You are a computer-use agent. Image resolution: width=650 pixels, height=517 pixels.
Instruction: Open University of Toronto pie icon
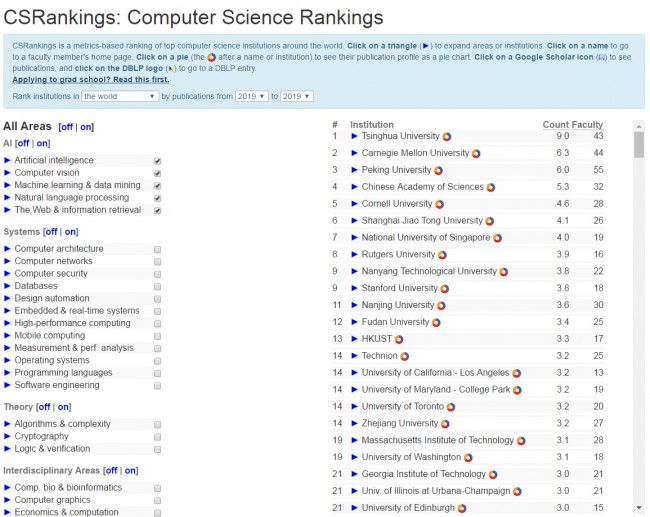point(451,407)
